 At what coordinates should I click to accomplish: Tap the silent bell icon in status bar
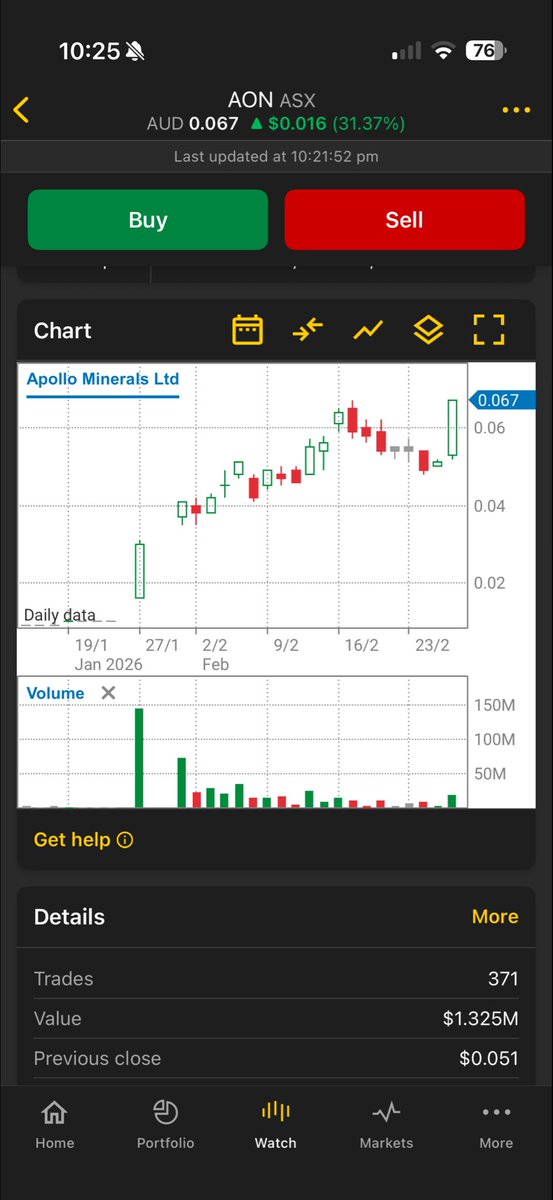pyautogui.click(x=136, y=52)
